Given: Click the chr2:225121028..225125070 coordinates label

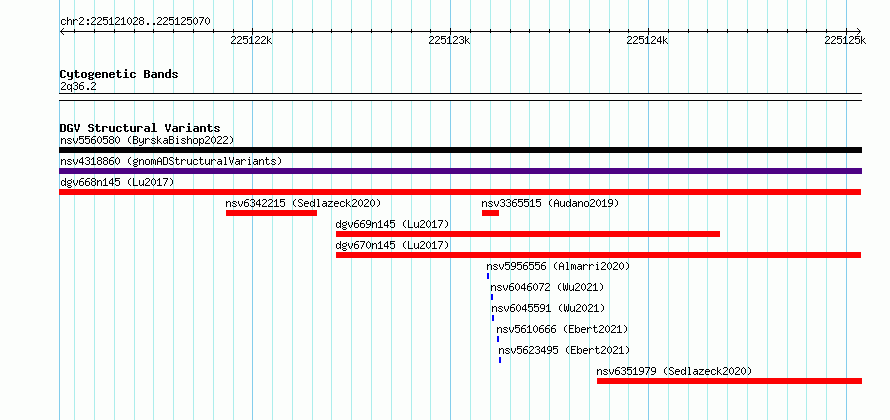Looking at the screenshot, I should [135, 22].
